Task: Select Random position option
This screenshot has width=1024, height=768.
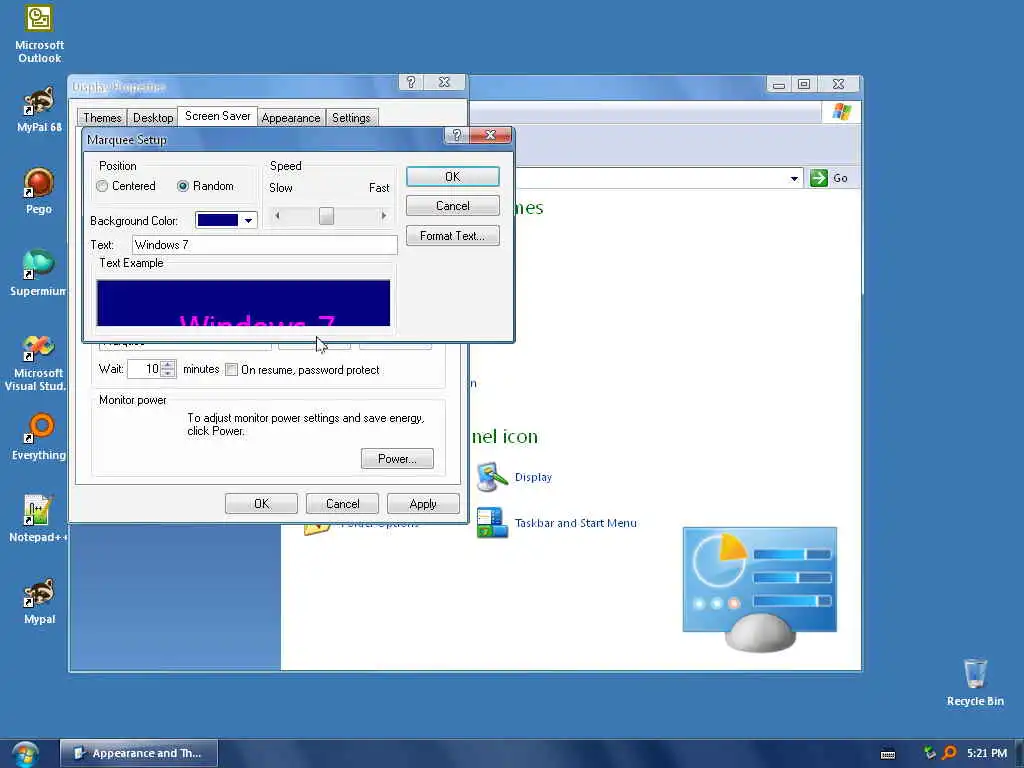Action: [x=183, y=186]
